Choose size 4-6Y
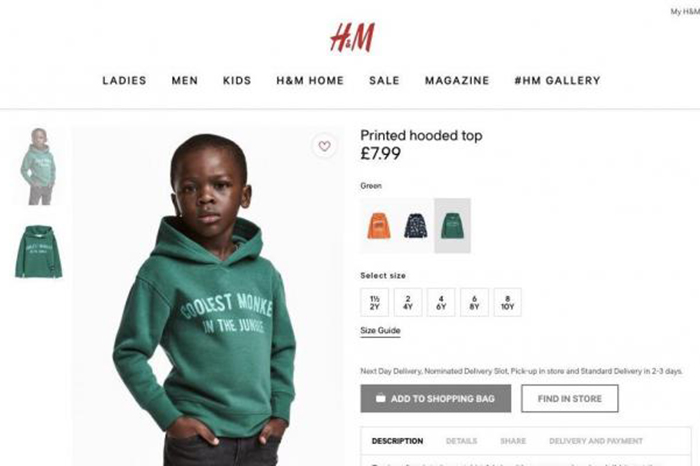Screen dimensions: 700x466 (441, 303)
